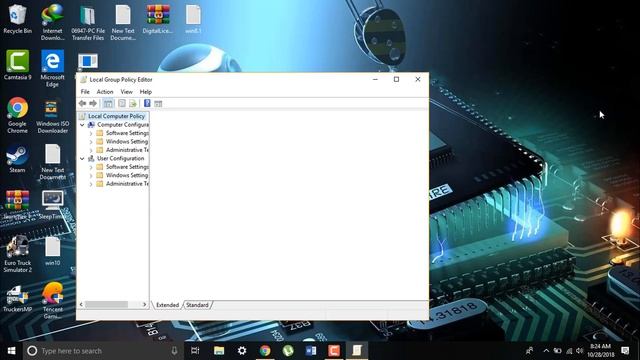Viewport: 640px width, 360px height.
Task: Click the Properties toolbar icon
Action: pyautogui.click(x=122, y=104)
